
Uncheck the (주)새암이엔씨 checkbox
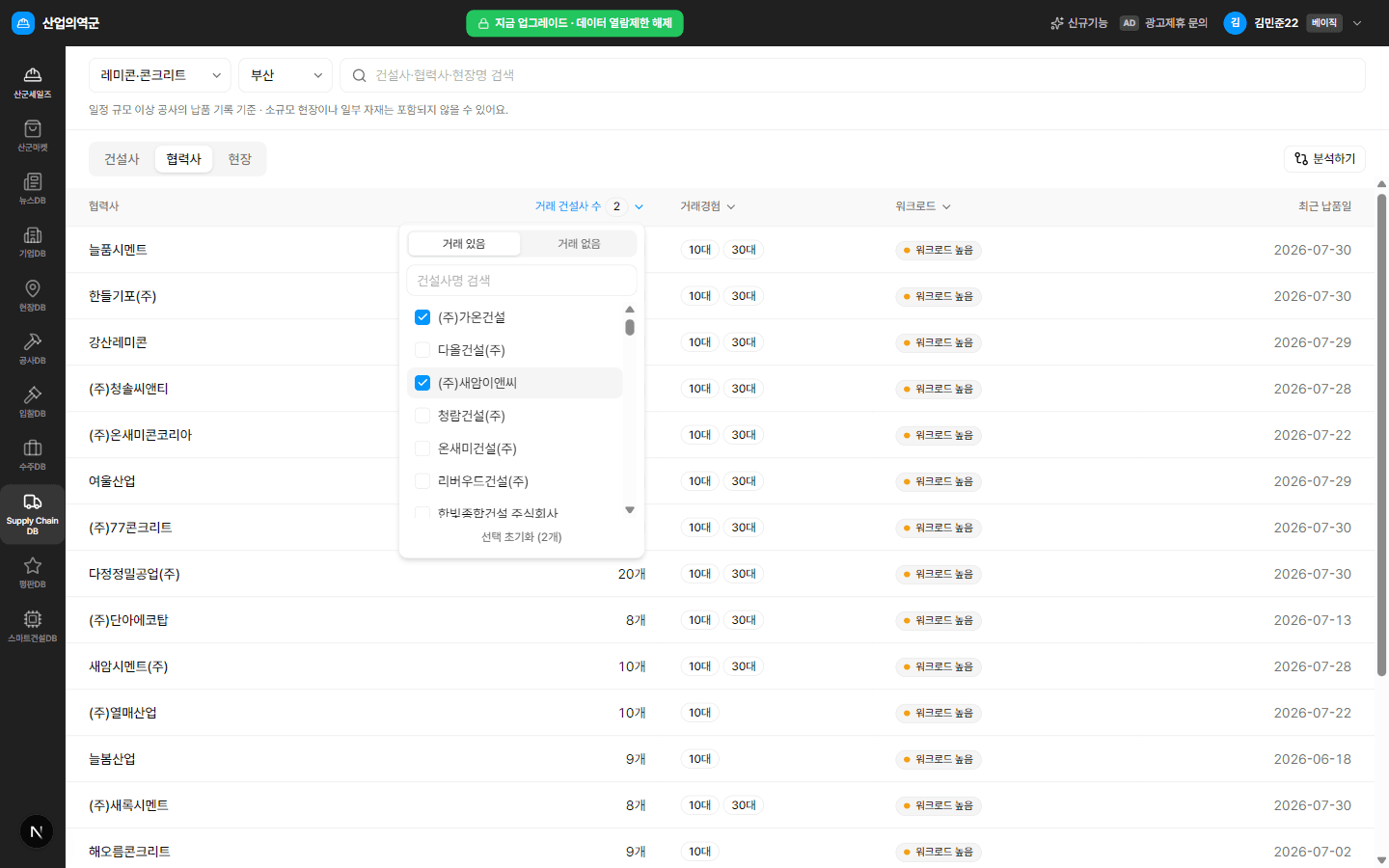pyautogui.click(x=422, y=383)
